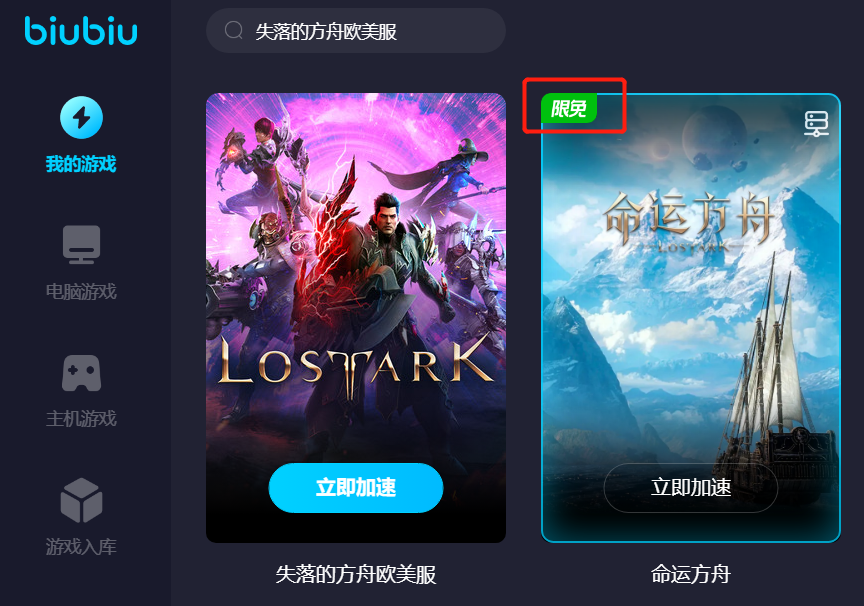Image resolution: width=864 pixels, height=606 pixels.
Task: Click the 失落的方舟欧美服 game title
Action: point(356,575)
